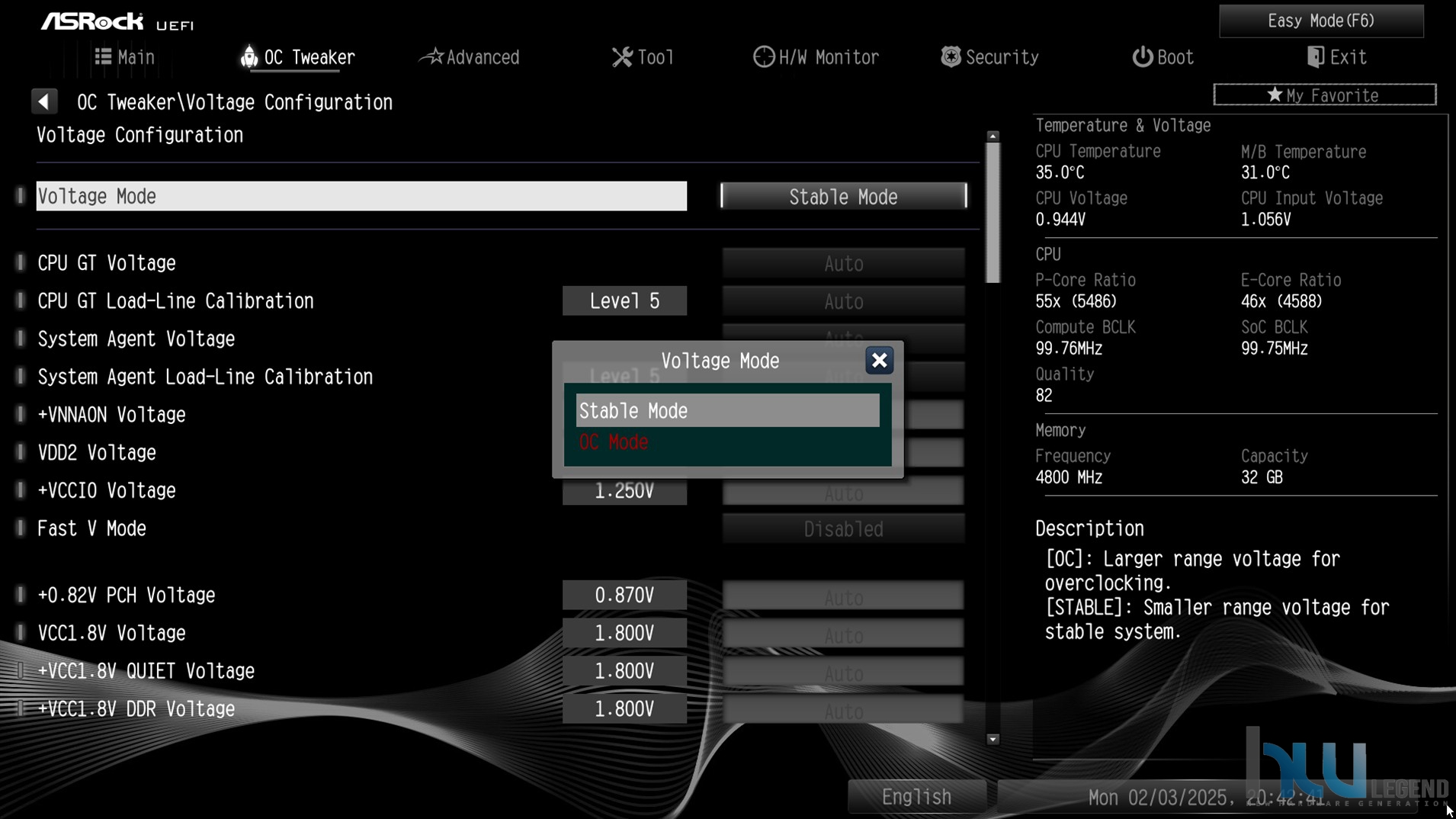This screenshot has height=819, width=1456.
Task: Click the Exit door icon
Action: (1315, 56)
